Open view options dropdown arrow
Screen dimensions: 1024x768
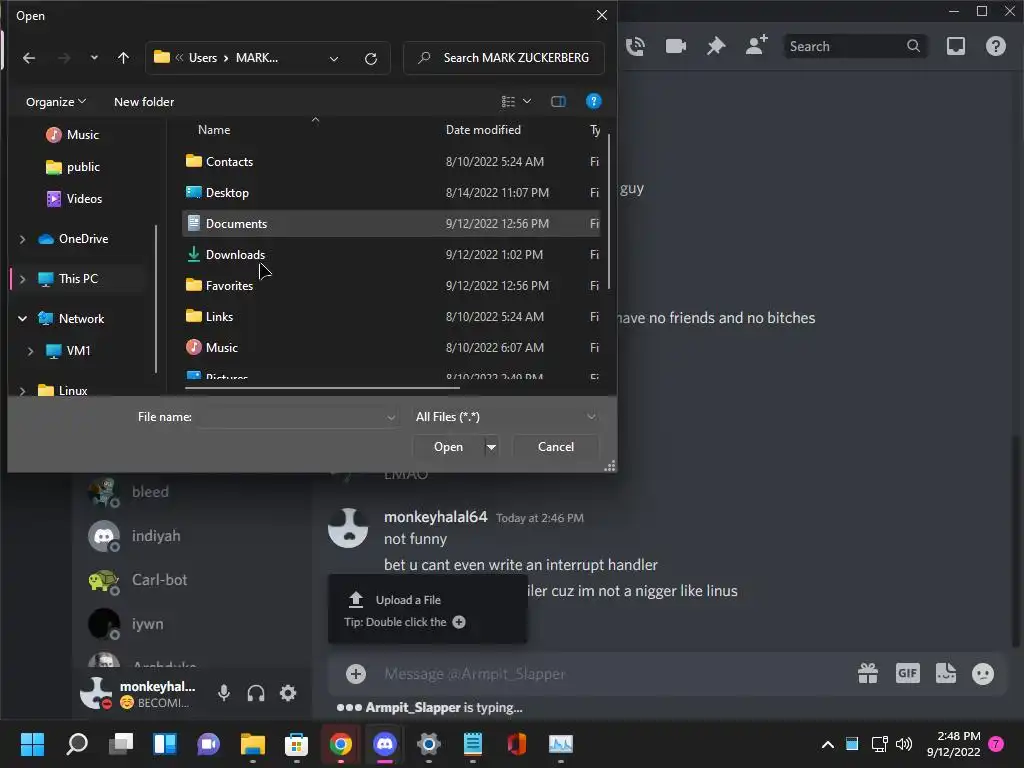point(527,101)
